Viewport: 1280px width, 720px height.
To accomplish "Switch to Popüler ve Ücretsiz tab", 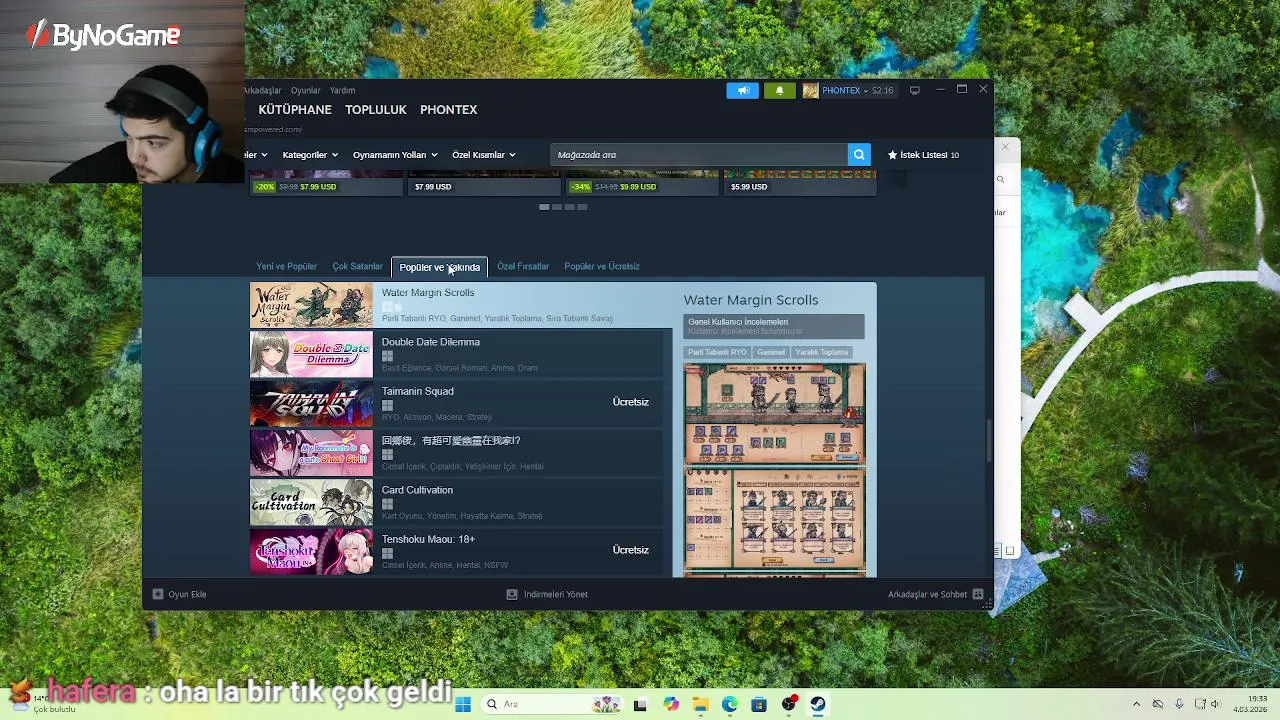I will pyautogui.click(x=602, y=267).
